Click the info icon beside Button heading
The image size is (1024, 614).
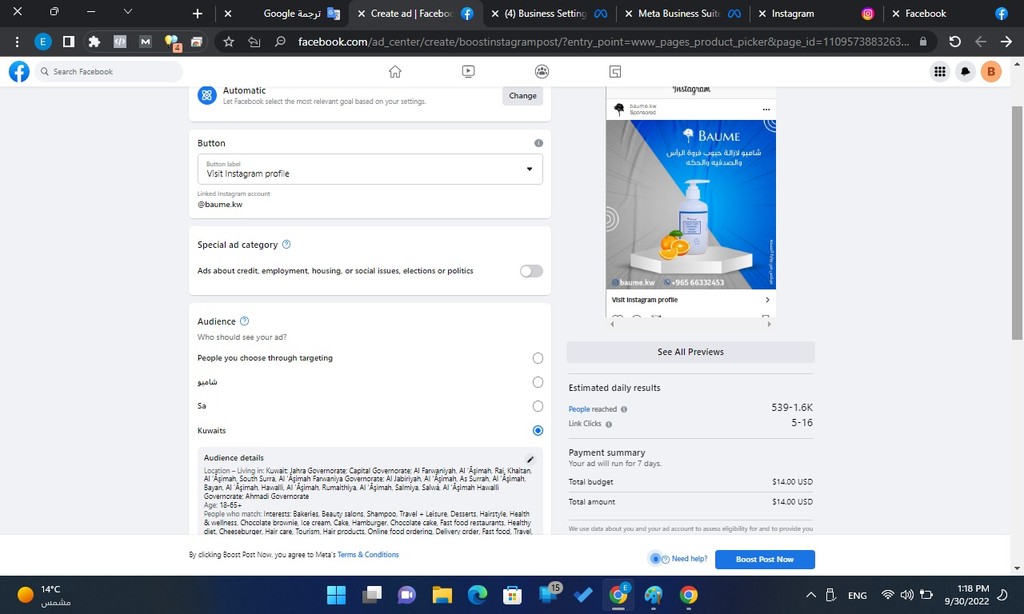538,143
